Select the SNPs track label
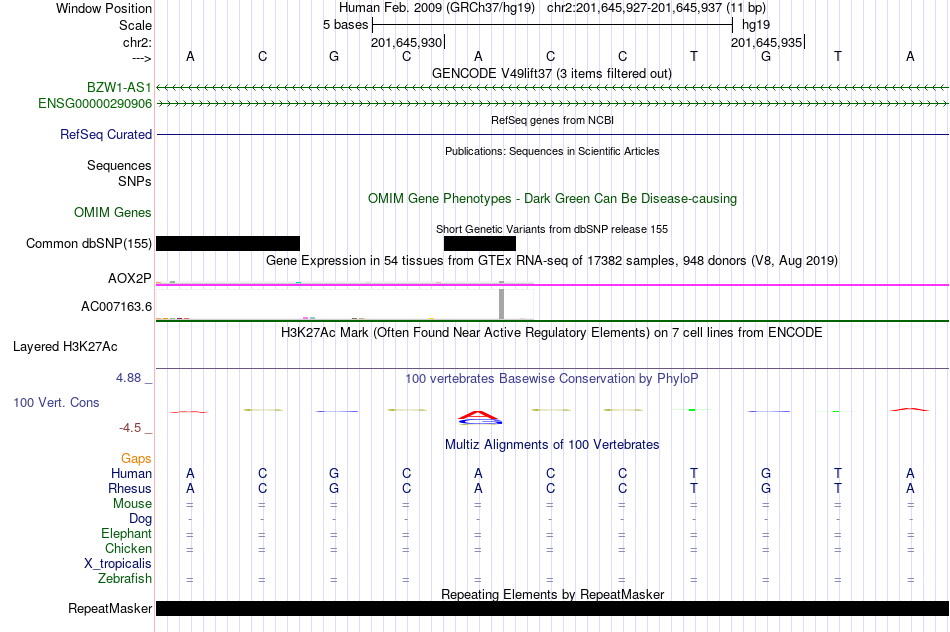This screenshot has height=632, width=950. (x=135, y=181)
